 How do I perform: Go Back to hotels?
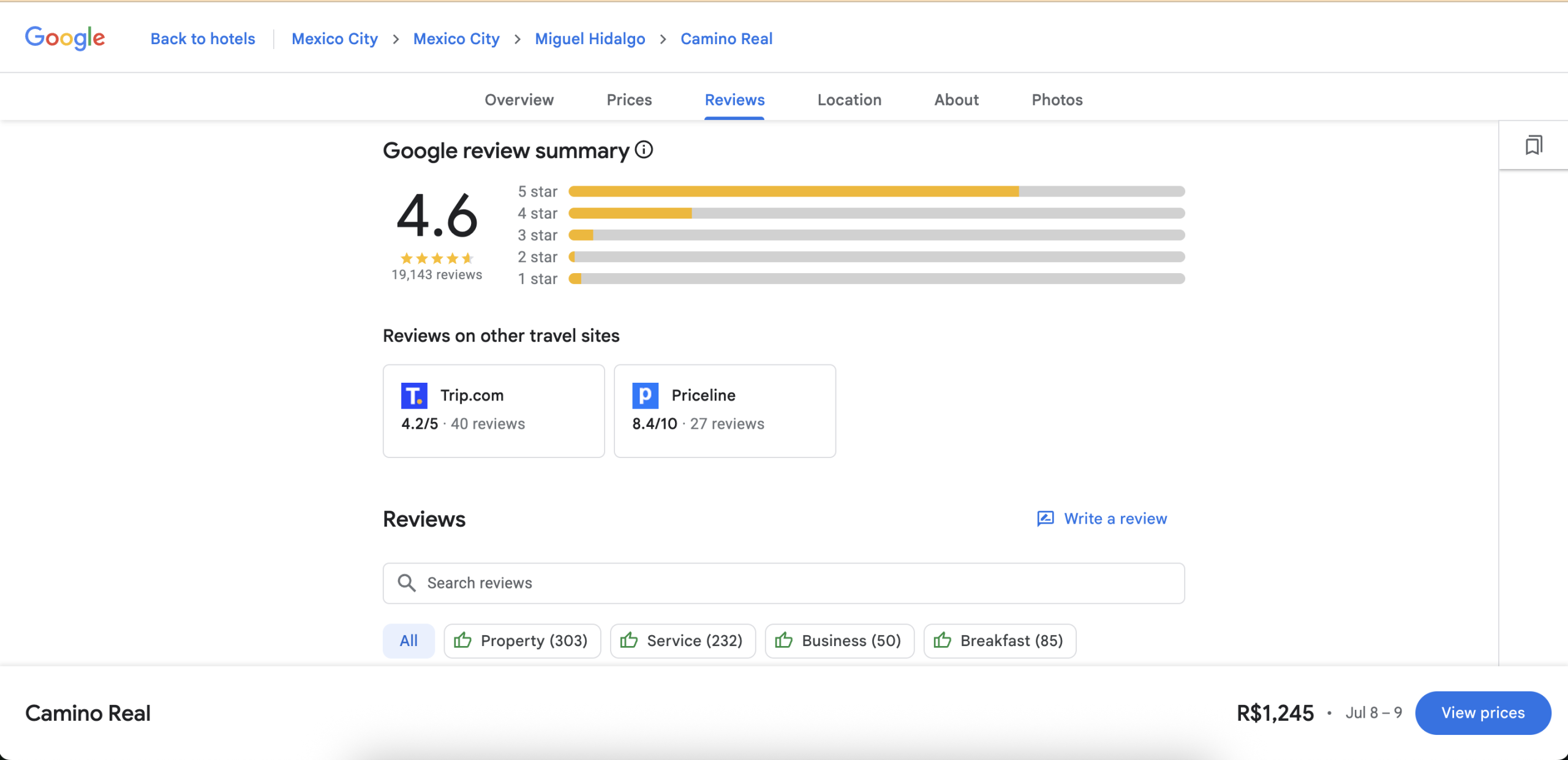click(203, 39)
